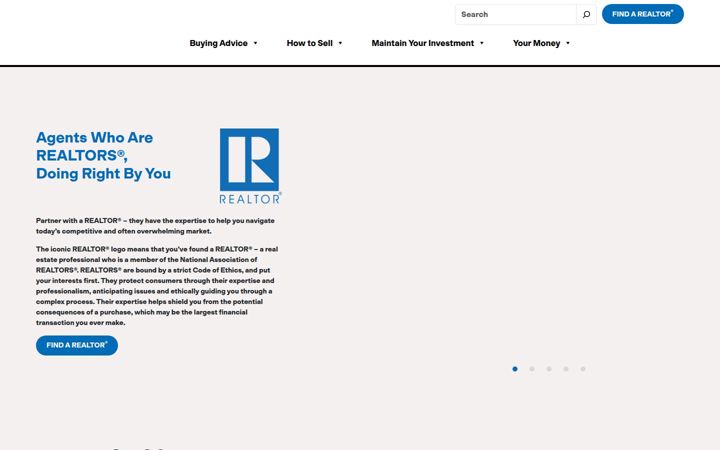Expand the How to Sell dropdown arrow
Screen dimensions: 720x450
coord(340,43)
